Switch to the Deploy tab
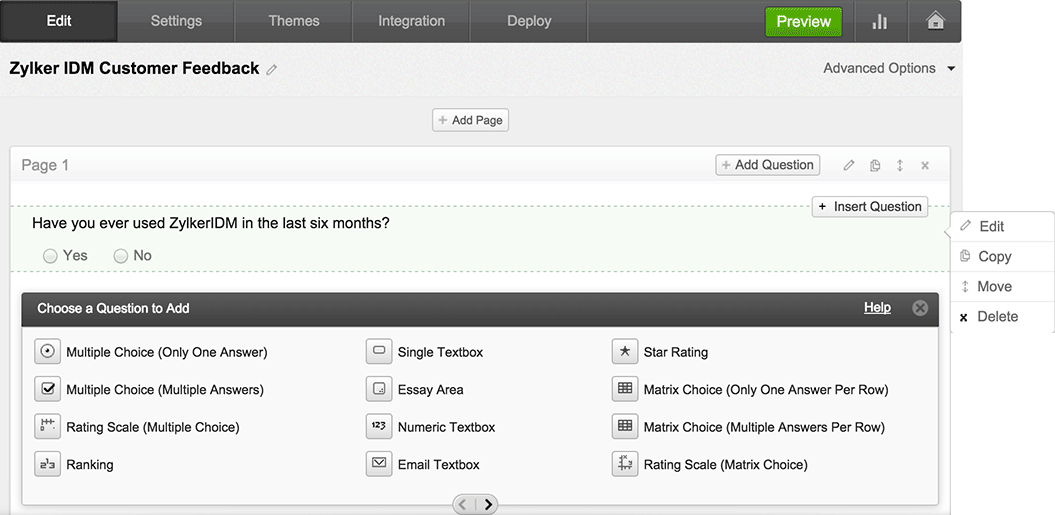 pos(529,21)
